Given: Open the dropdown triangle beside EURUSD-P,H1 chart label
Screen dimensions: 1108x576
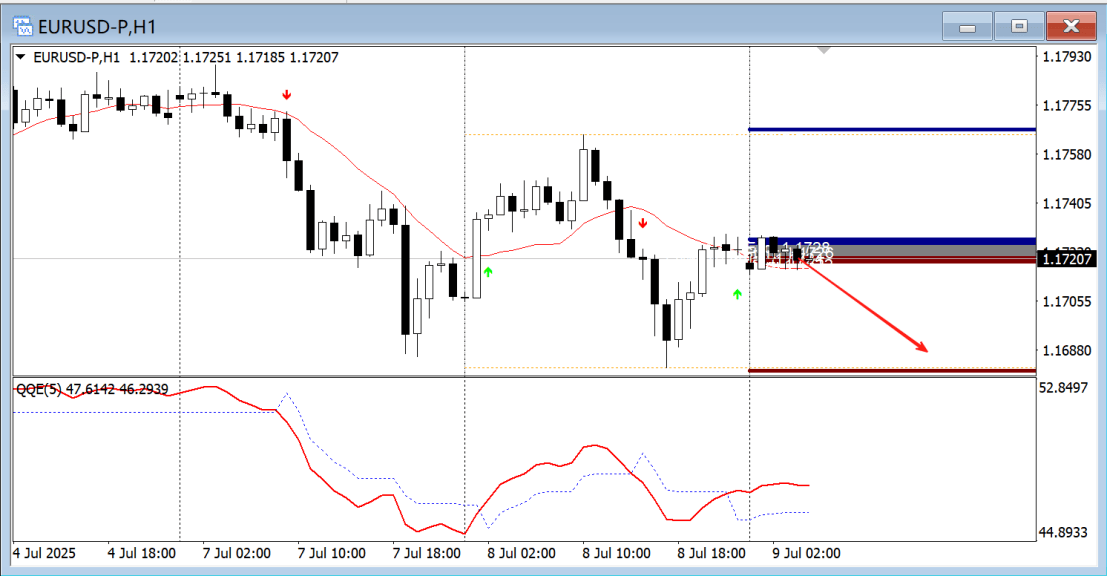Looking at the screenshot, I should pyautogui.click(x=20, y=57).
